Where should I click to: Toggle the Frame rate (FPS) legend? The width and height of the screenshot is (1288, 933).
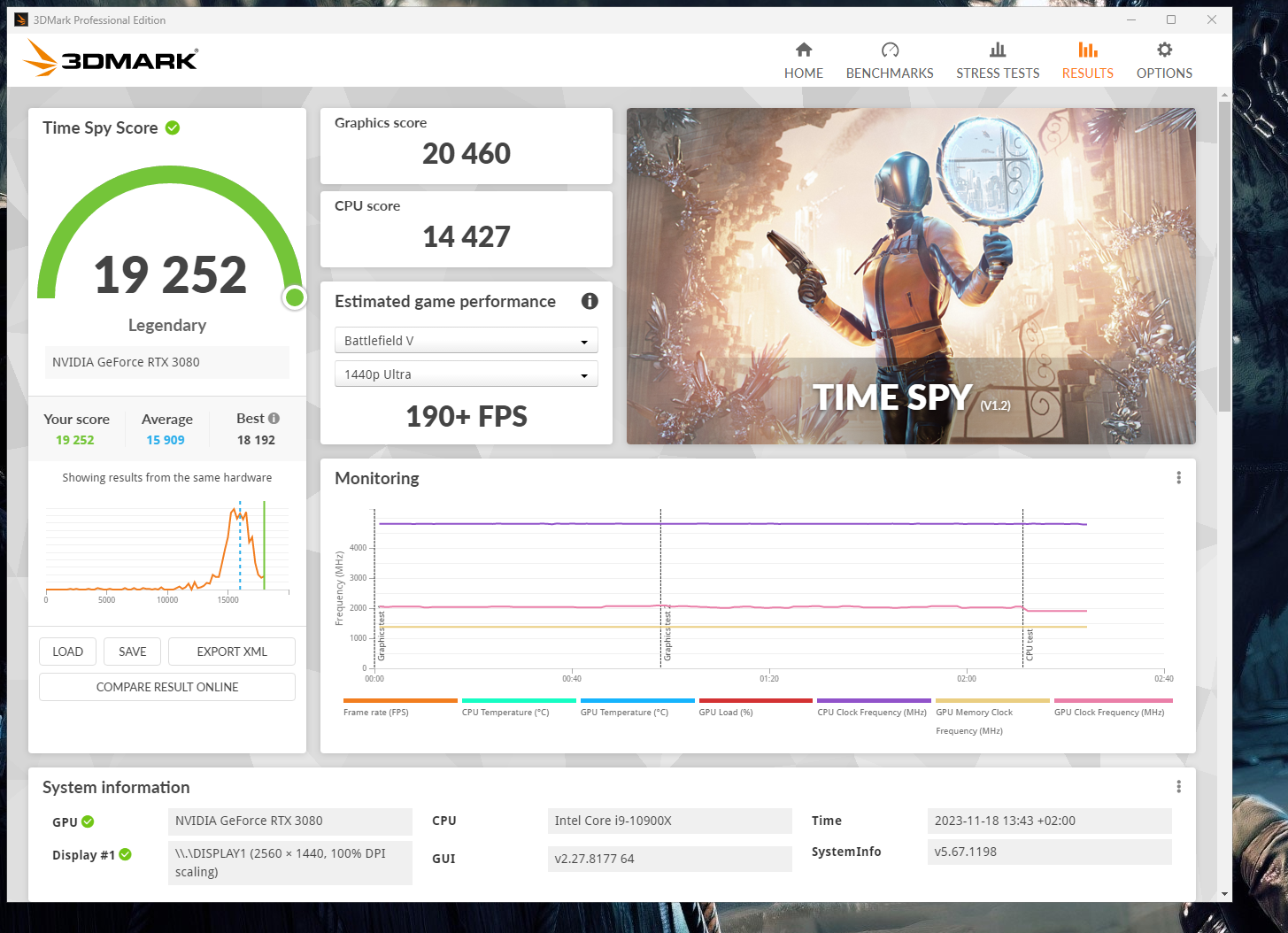click(399, 707)
